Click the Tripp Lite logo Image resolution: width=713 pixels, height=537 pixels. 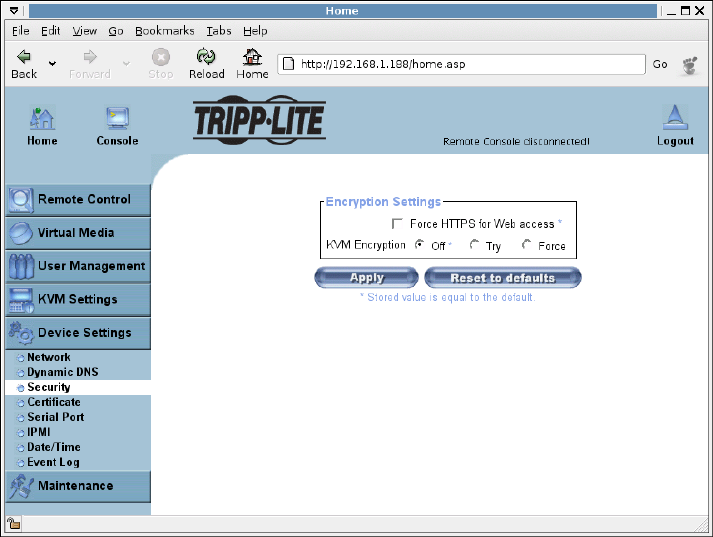click(259, 120)
